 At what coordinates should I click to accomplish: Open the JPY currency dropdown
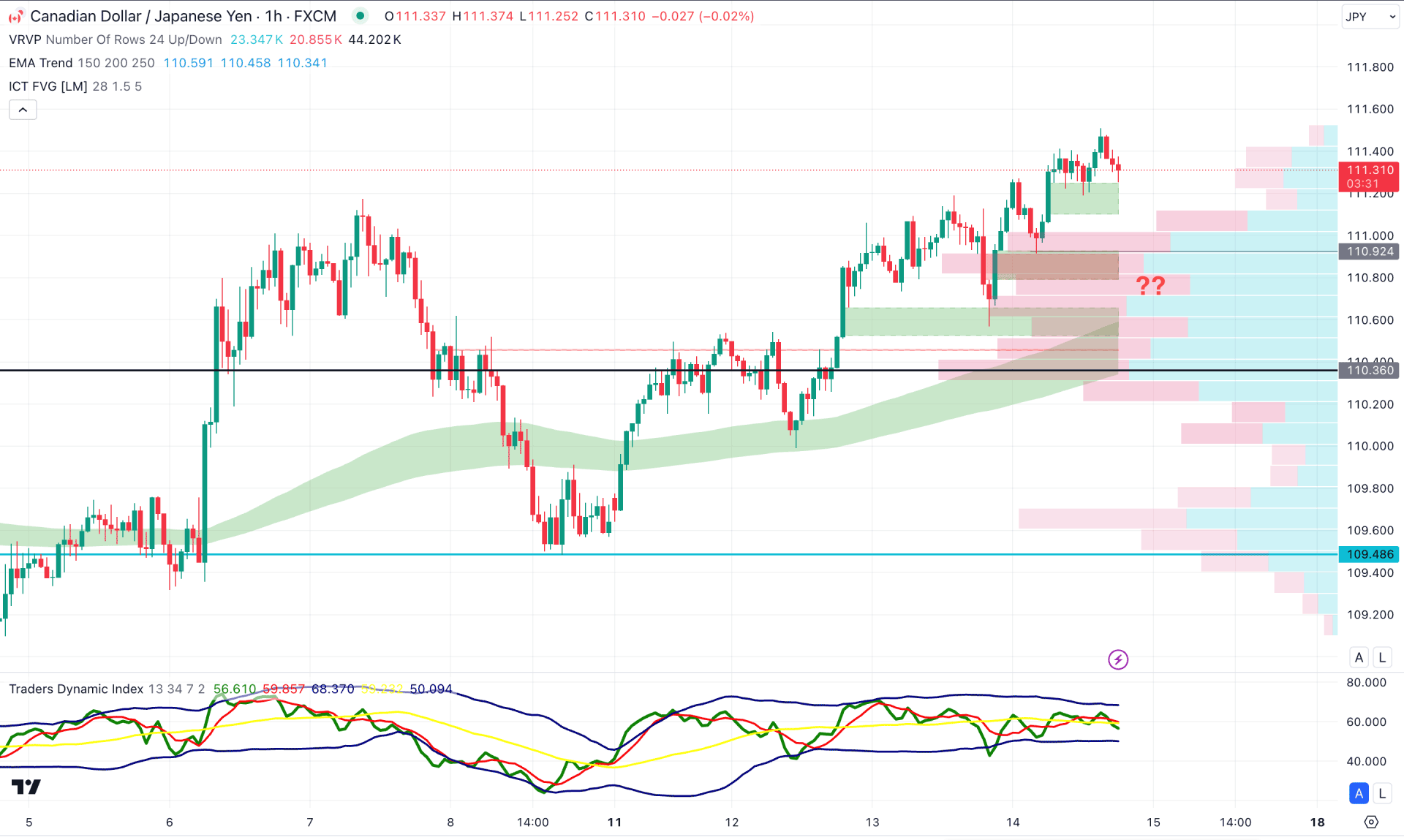tap(1370, 17)
